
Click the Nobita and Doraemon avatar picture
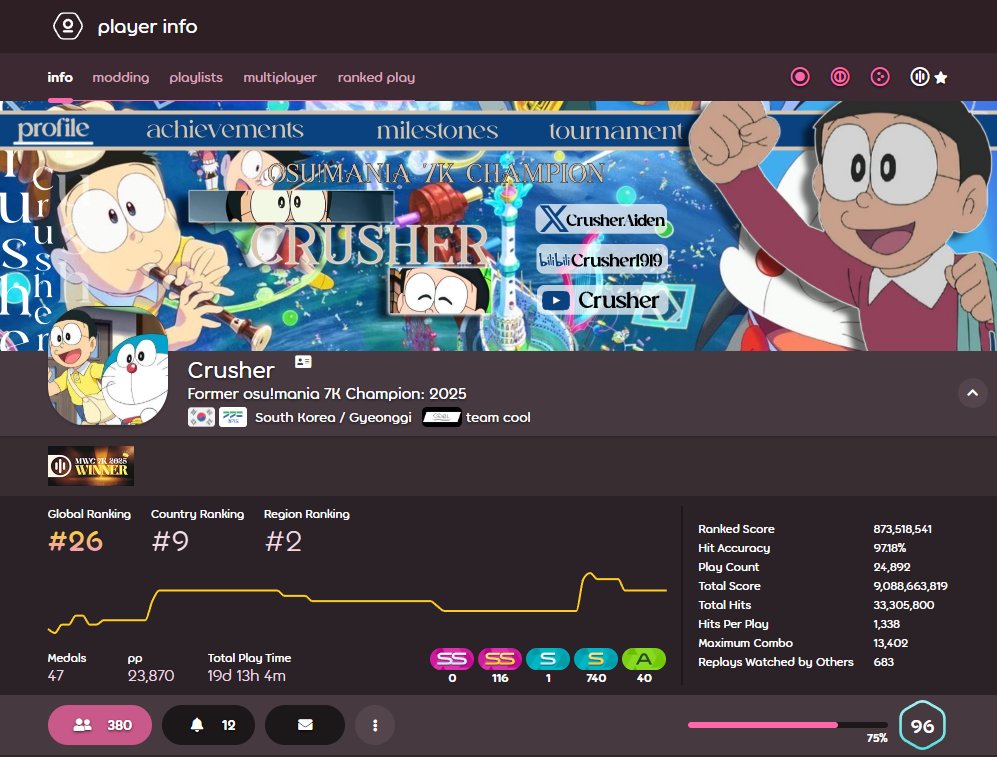coord(108,365)
